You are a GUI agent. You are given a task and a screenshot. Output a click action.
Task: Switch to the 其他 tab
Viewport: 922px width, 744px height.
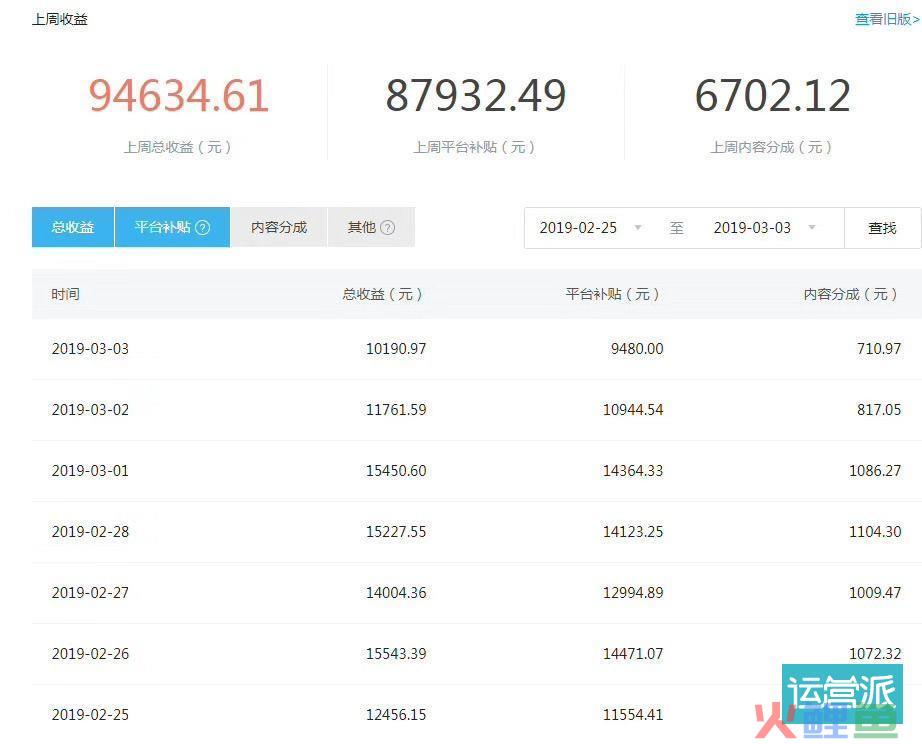[x=362, y=227]
